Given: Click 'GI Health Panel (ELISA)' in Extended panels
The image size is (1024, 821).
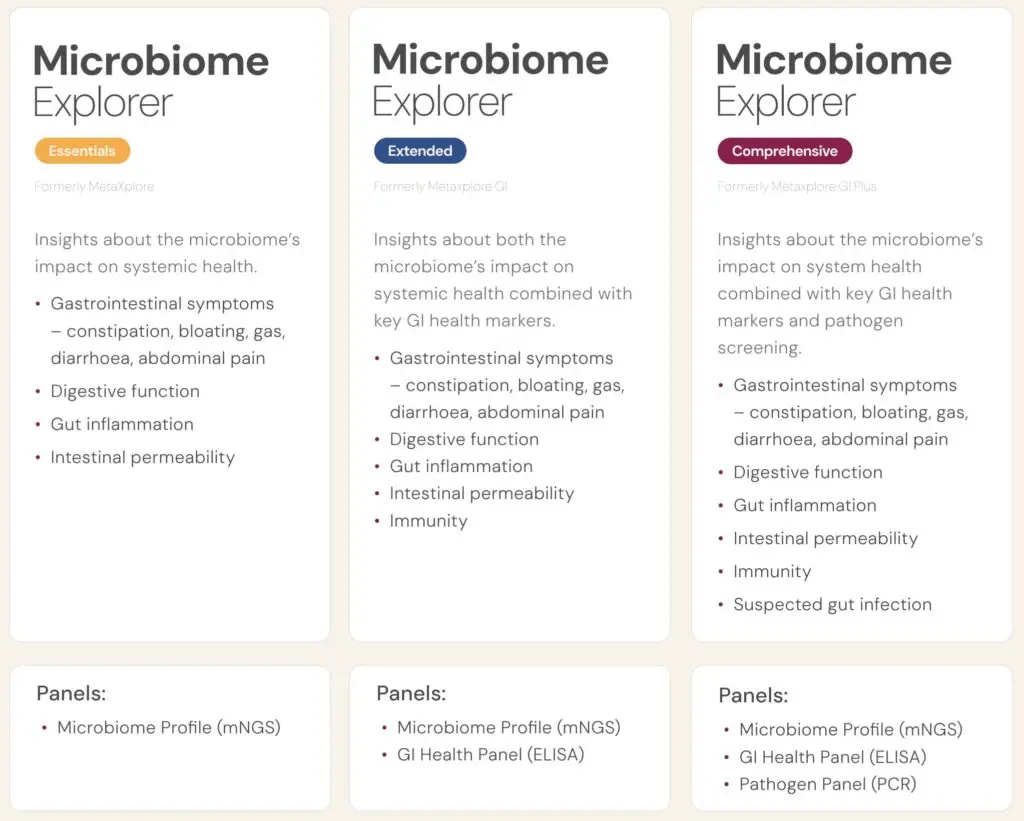Looking at the screenshot, I should 490,755.
